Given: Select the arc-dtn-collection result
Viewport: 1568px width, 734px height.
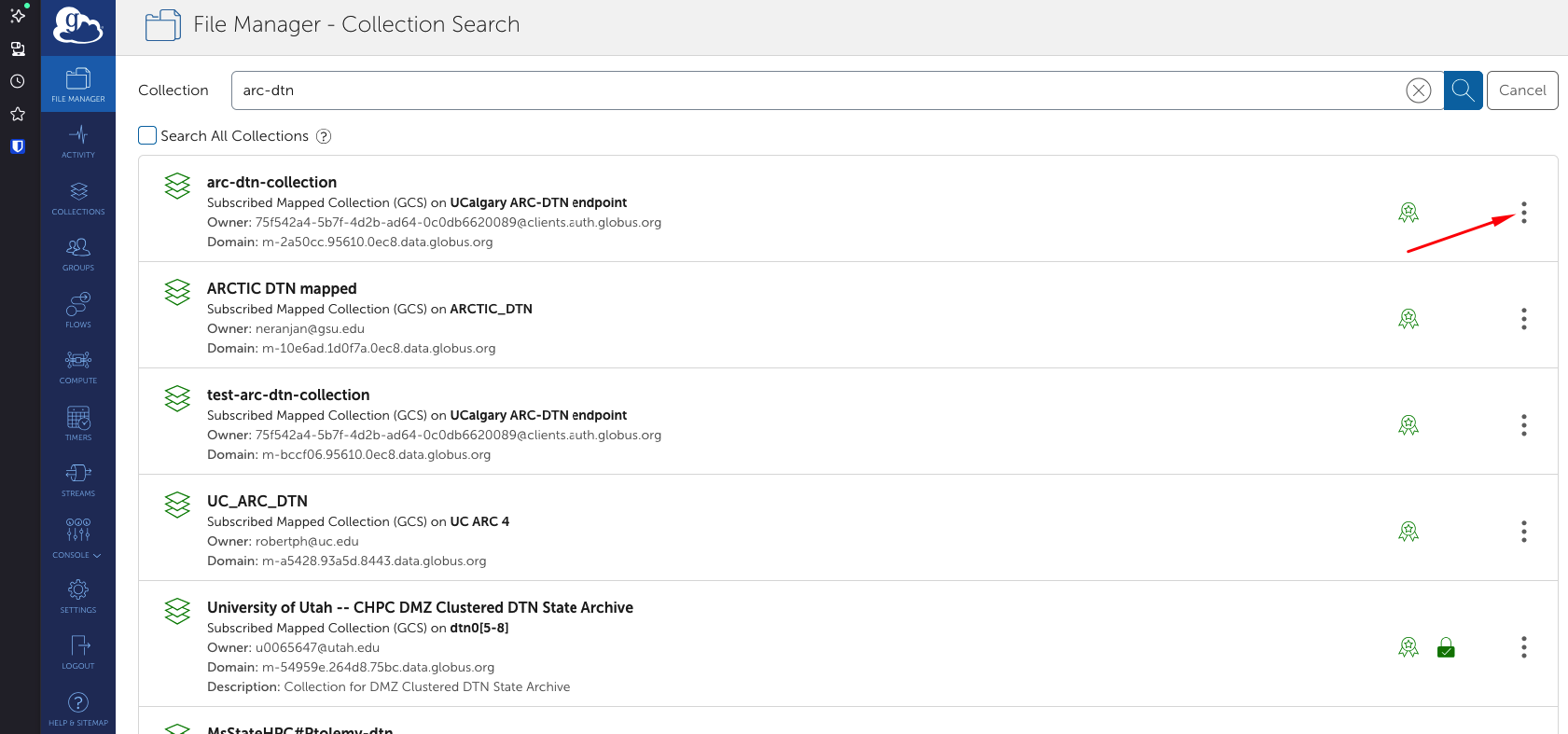Looking at the screenshot, I should (271, 182).
